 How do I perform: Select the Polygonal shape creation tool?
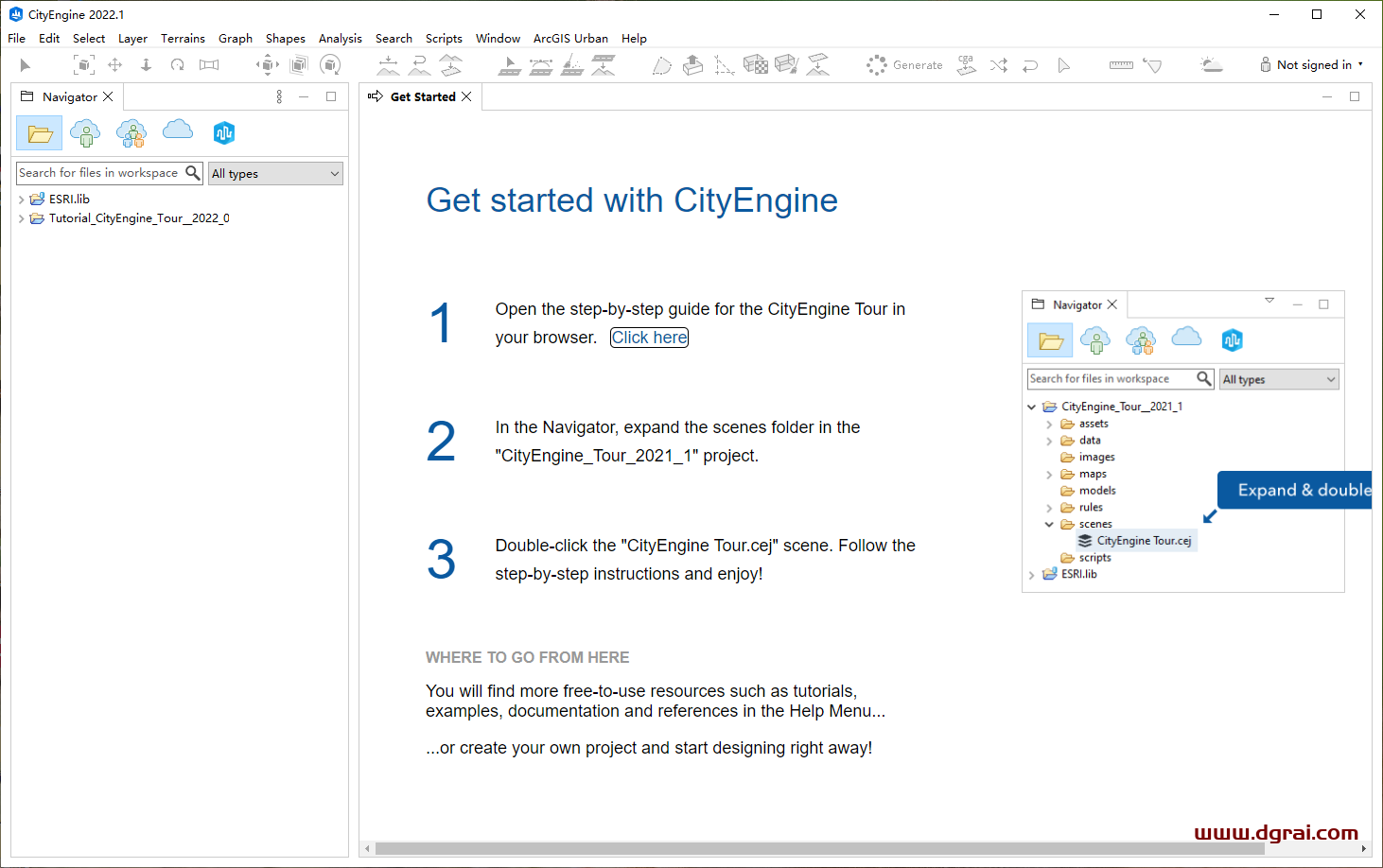point(662,65)
